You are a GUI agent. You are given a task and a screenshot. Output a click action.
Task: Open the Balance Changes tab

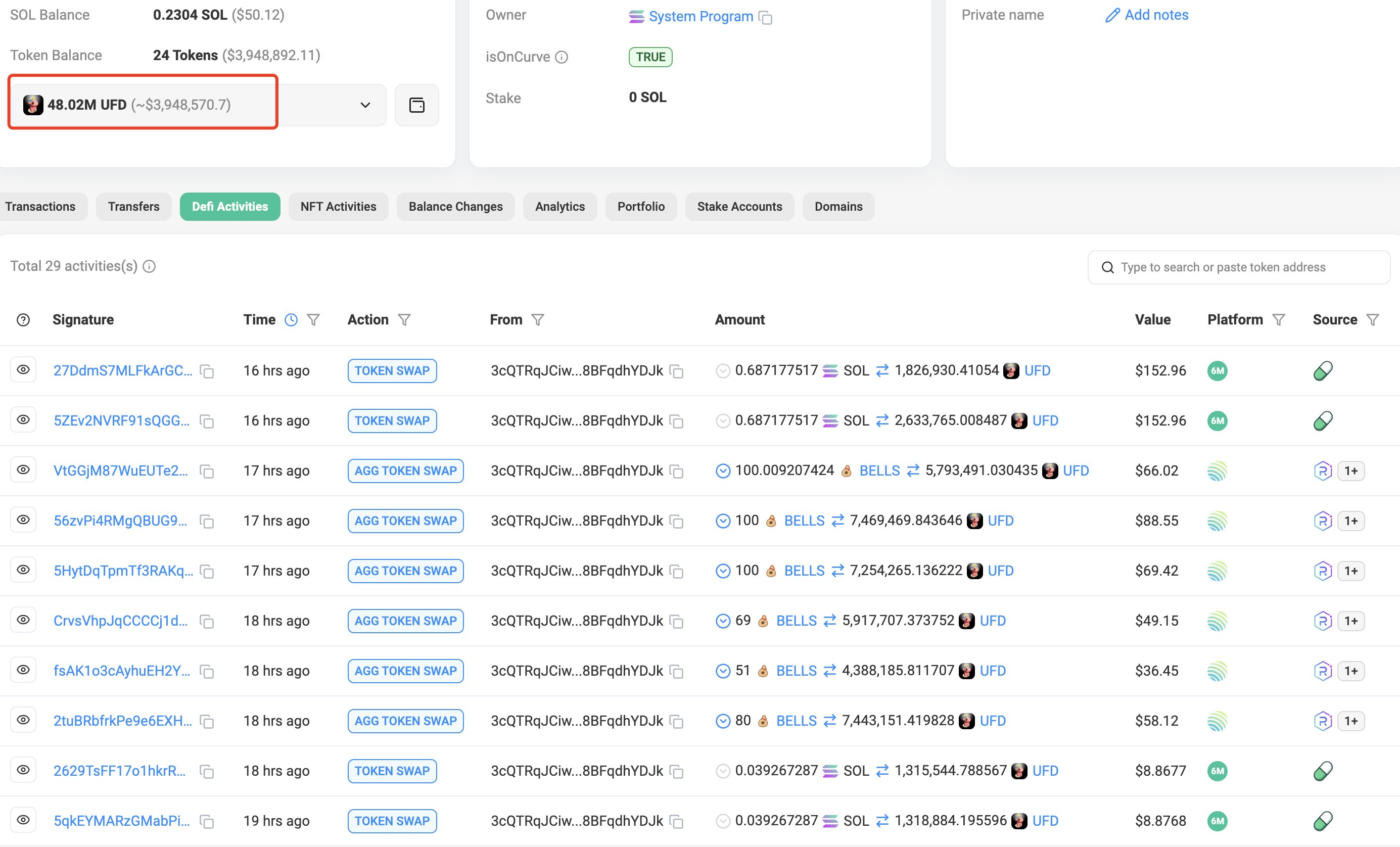coord(456,207)
